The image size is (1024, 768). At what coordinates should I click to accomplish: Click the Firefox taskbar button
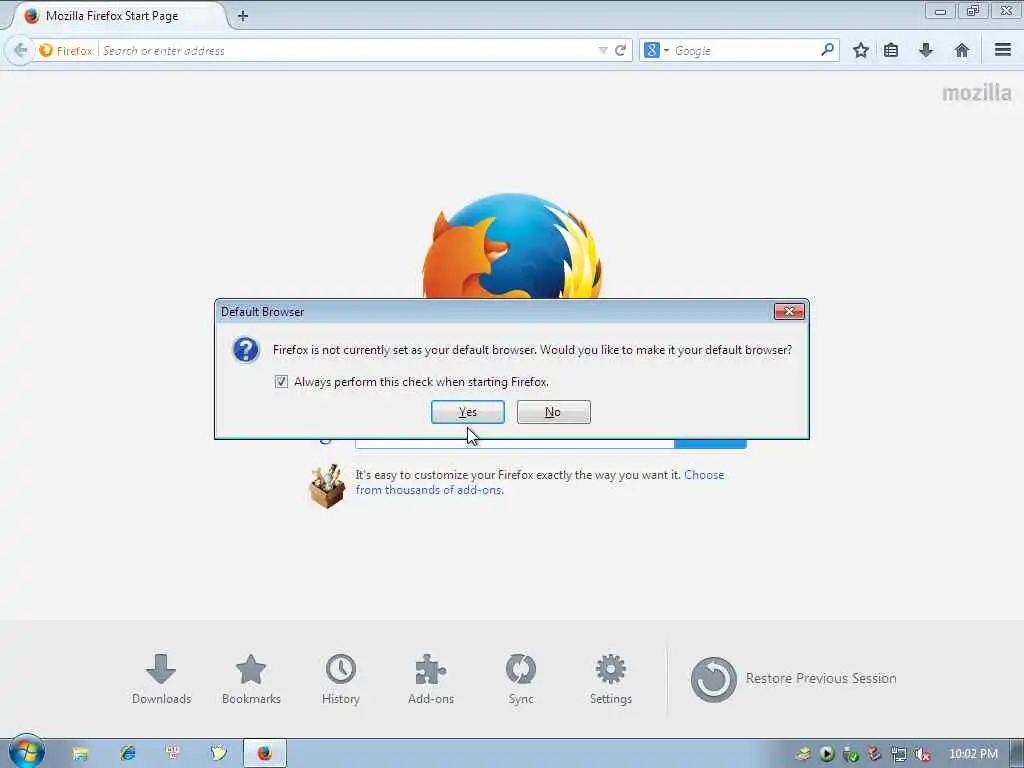coord(264,754)
